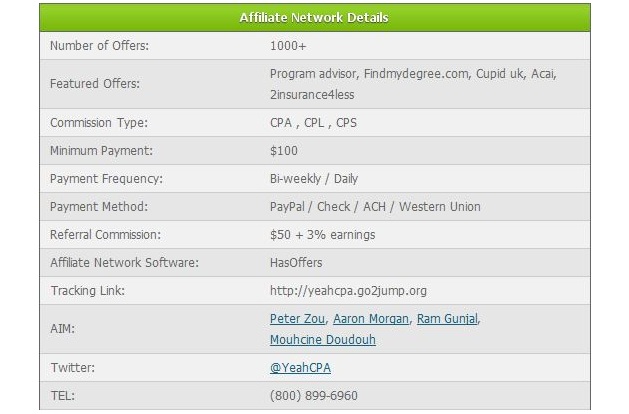Open the Mouhcine Doudouh AIM link
Screen dimensions: 629x414
[323, 339]
